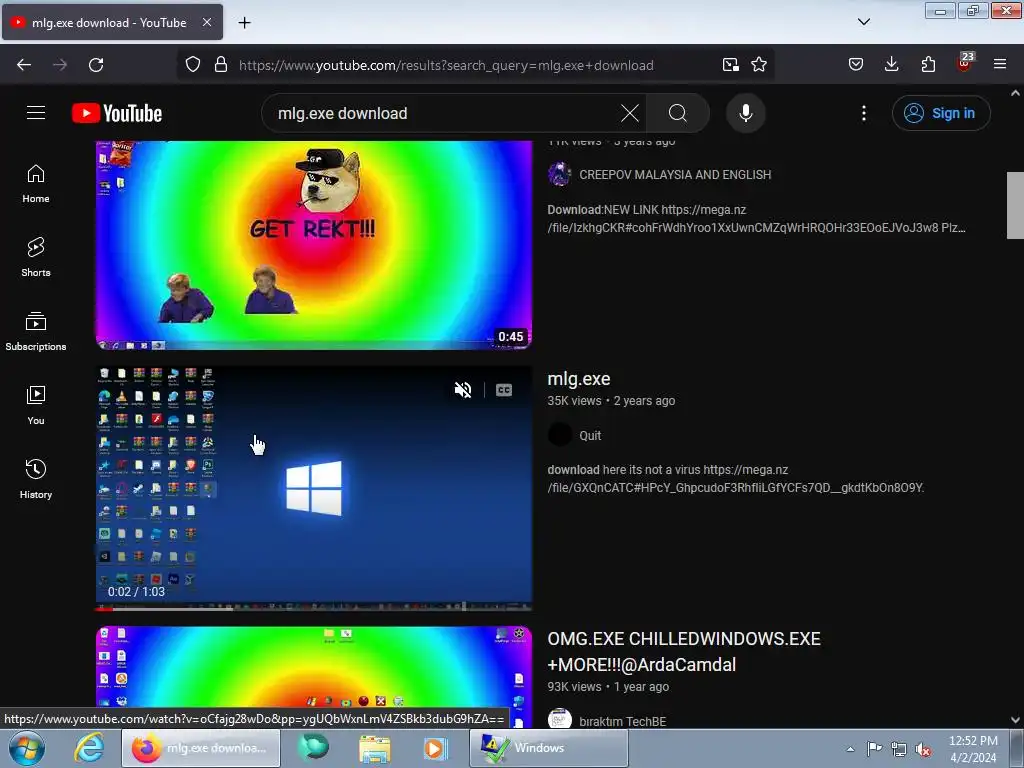Open Action Center flag tray icon

pos(874,749)
